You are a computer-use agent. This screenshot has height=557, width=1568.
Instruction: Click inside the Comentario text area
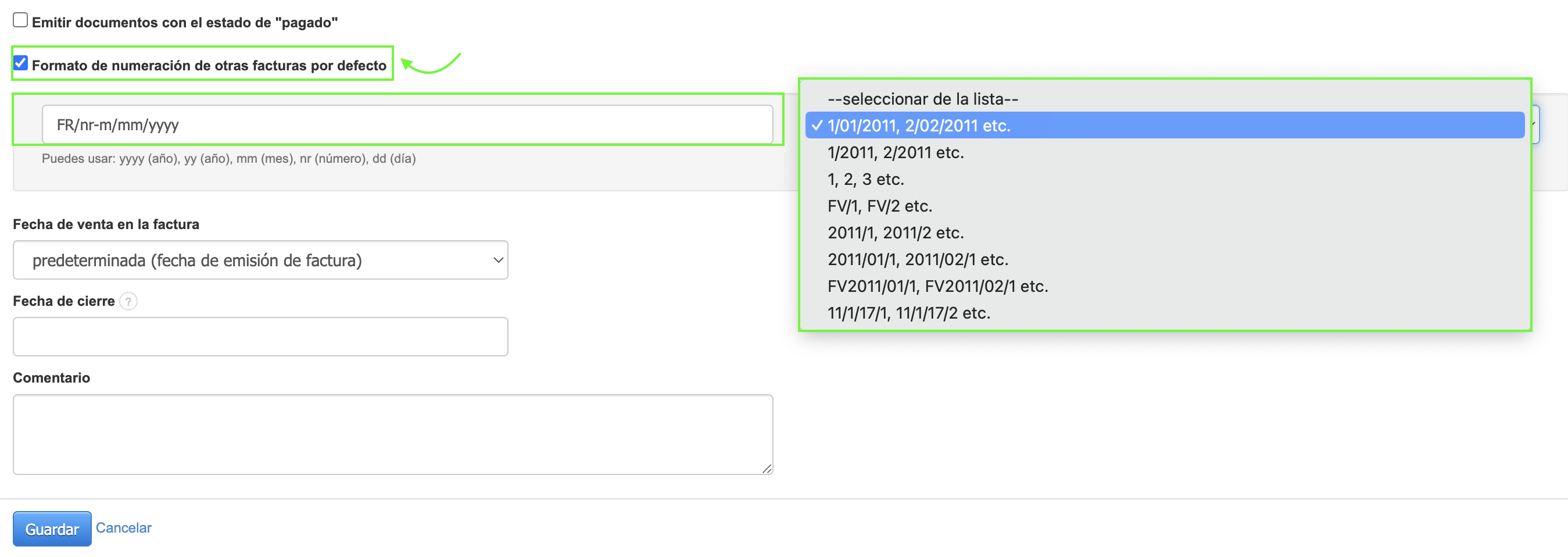[x=393, y=434]
